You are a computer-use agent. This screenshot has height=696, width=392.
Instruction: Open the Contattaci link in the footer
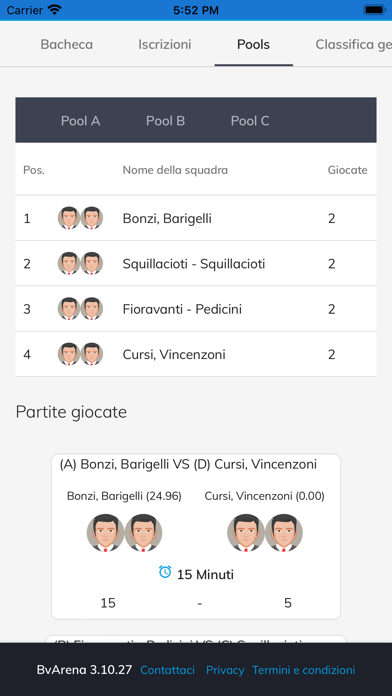pyautogui.click(x=167, y=670)
